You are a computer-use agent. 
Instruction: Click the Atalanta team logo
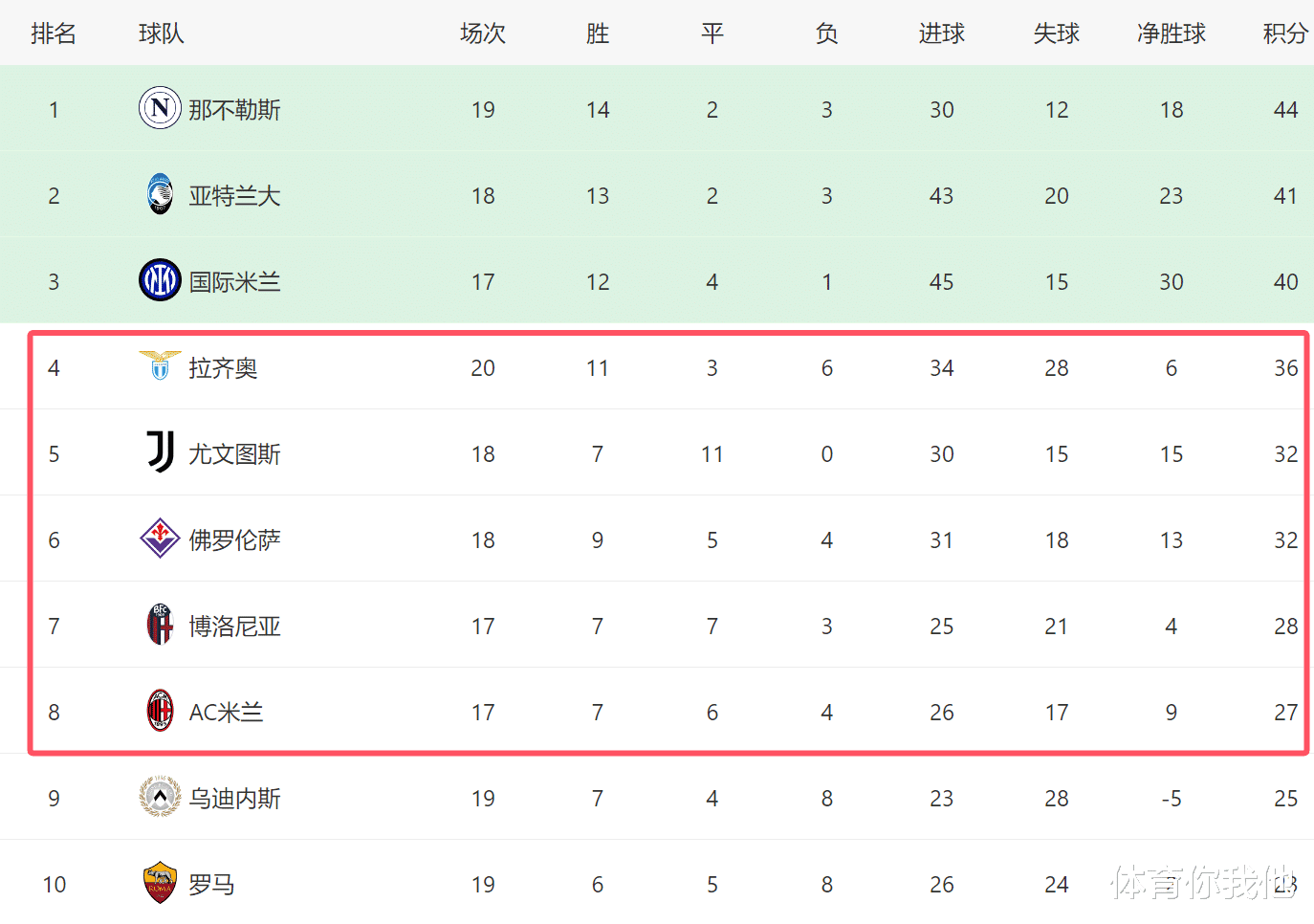point(160,194)
